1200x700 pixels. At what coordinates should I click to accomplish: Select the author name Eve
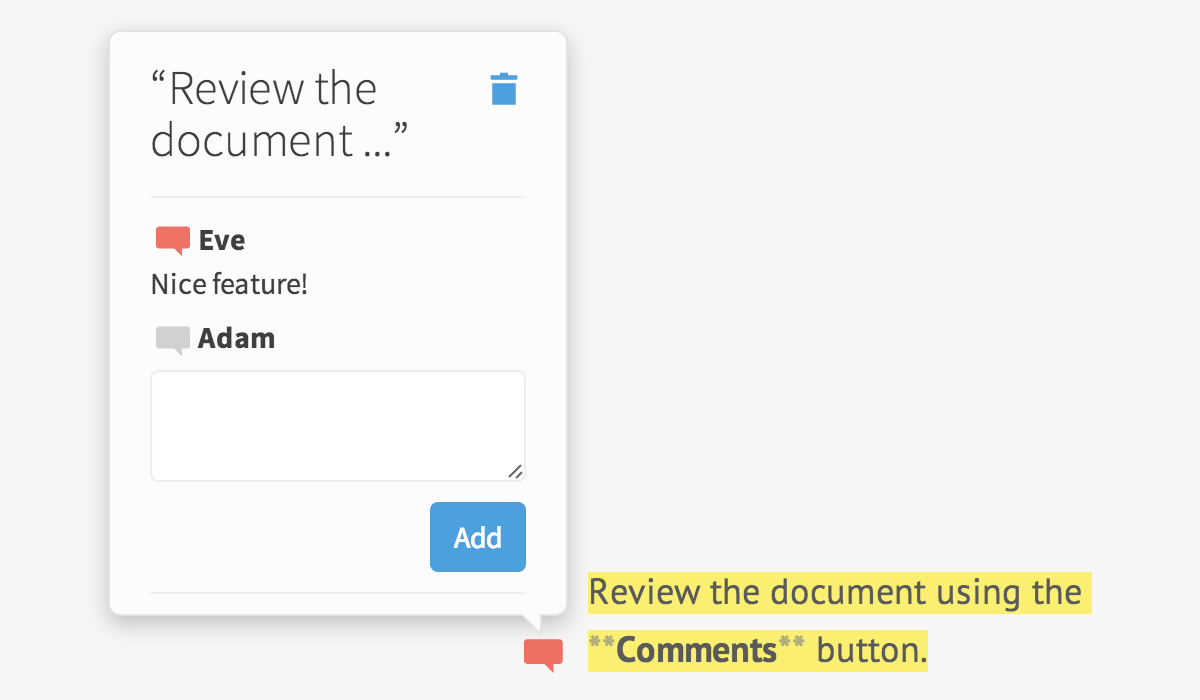tap(222, 240)
